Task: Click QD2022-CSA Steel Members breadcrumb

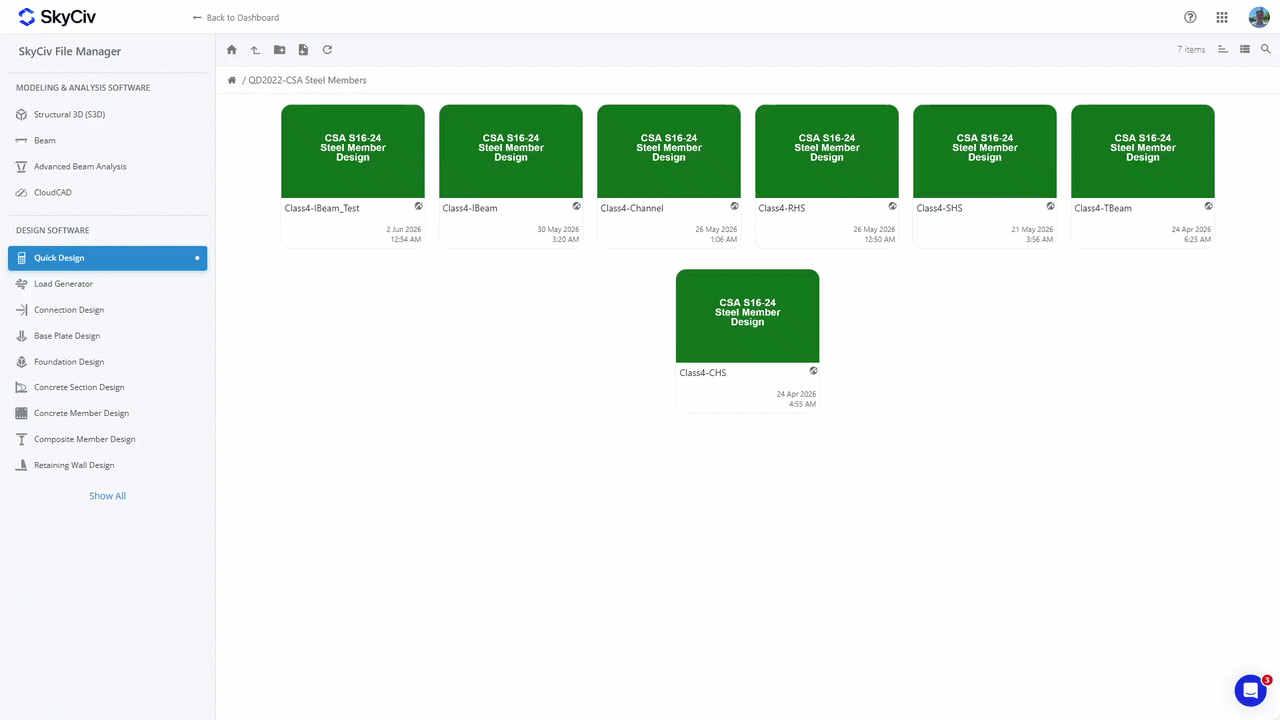Action: (307, 80)
